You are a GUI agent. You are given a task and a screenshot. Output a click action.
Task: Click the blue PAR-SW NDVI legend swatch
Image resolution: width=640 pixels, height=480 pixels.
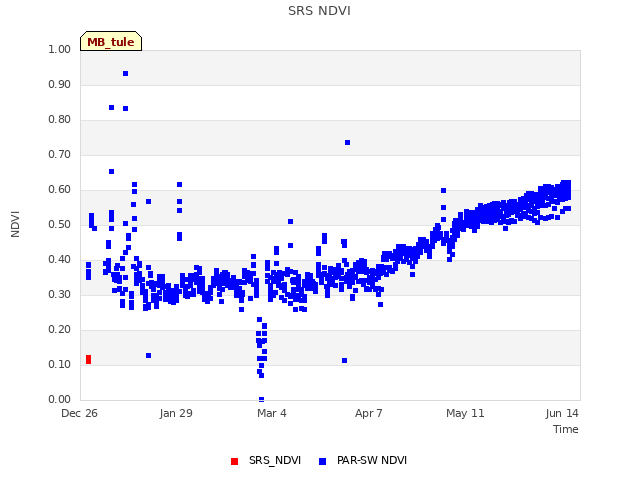tap(322, 461)
